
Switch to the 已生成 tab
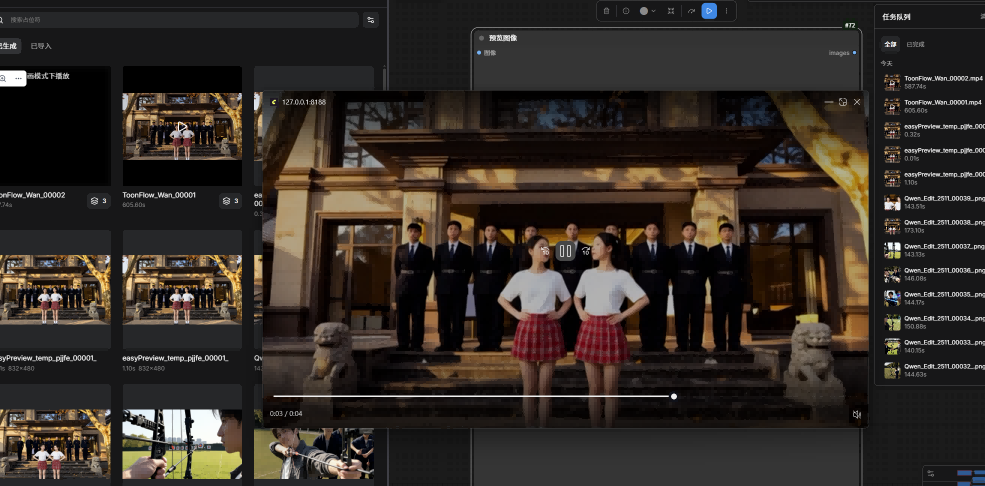8,46
